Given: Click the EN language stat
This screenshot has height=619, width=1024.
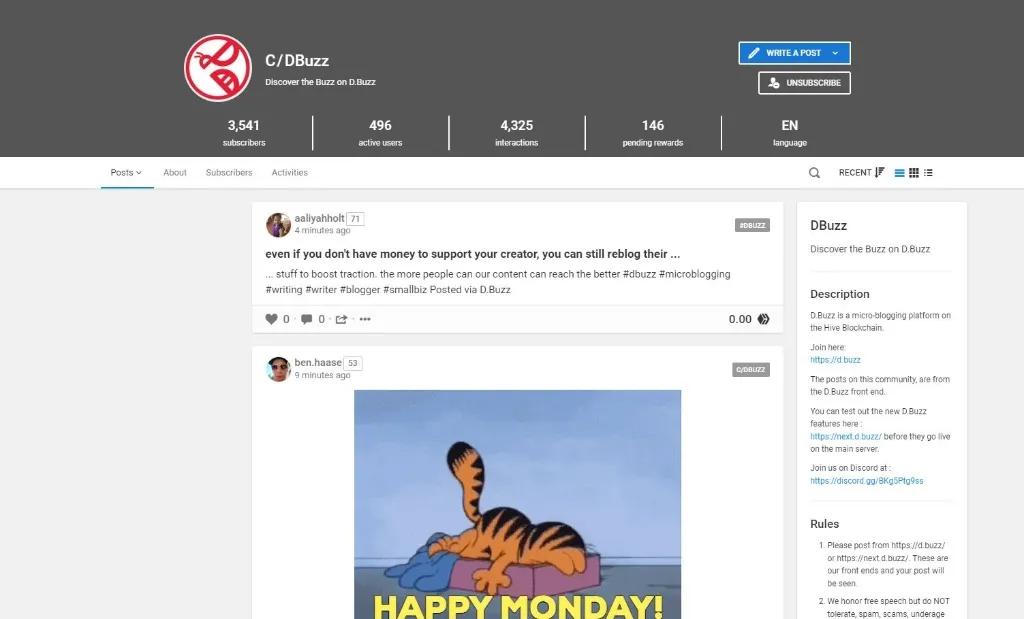Looking at the screenshot, I should pos(790,133).
